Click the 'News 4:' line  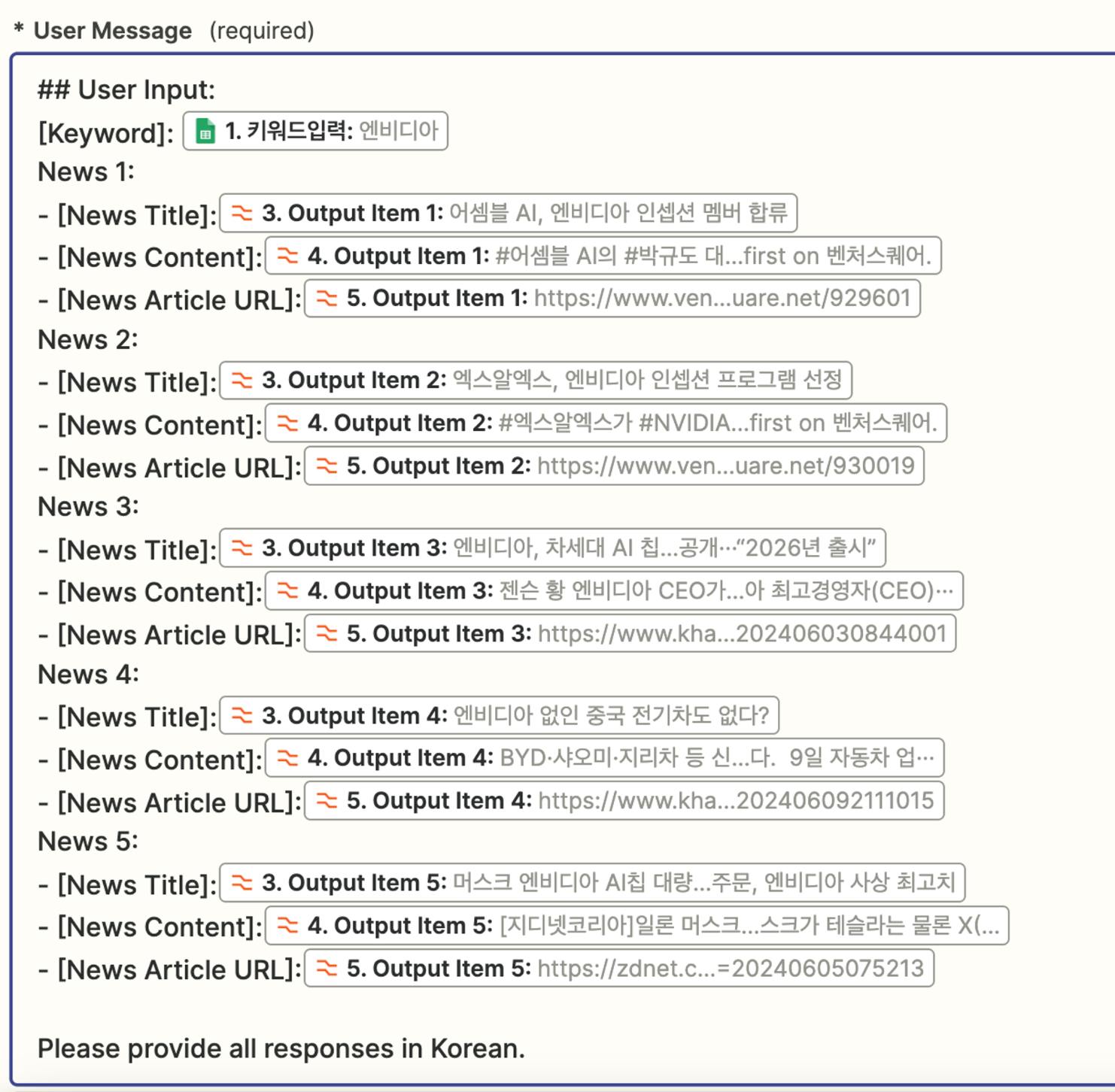coord(88,674)
